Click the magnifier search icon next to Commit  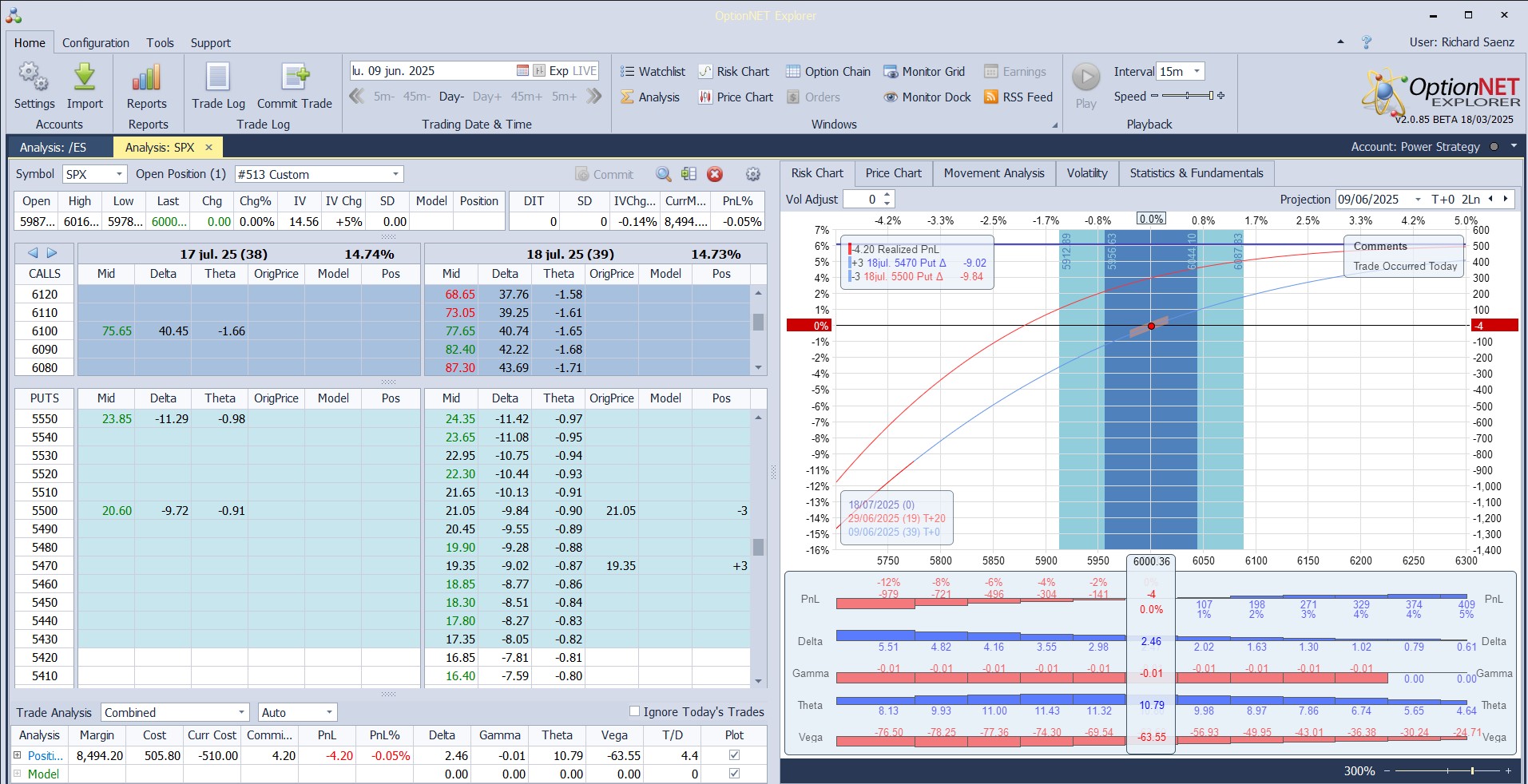point(663,174)
